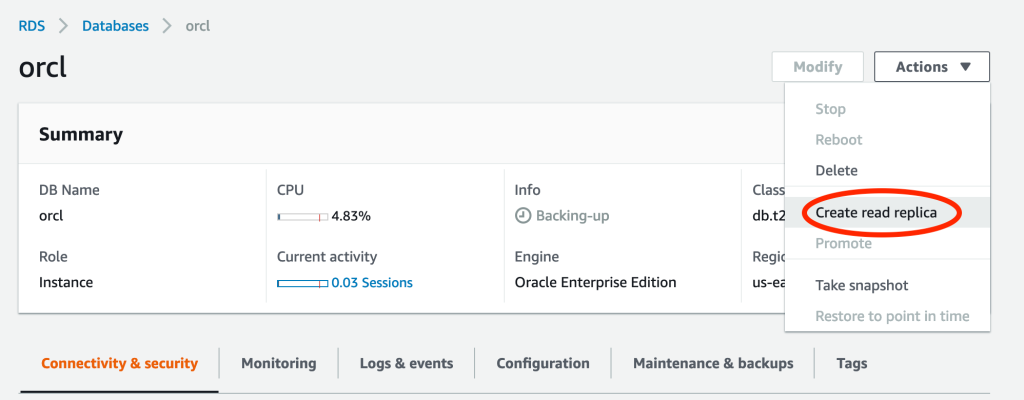The image size is (1024, 400).
Task: Click the Modify button
Action: tap(817, 67)
